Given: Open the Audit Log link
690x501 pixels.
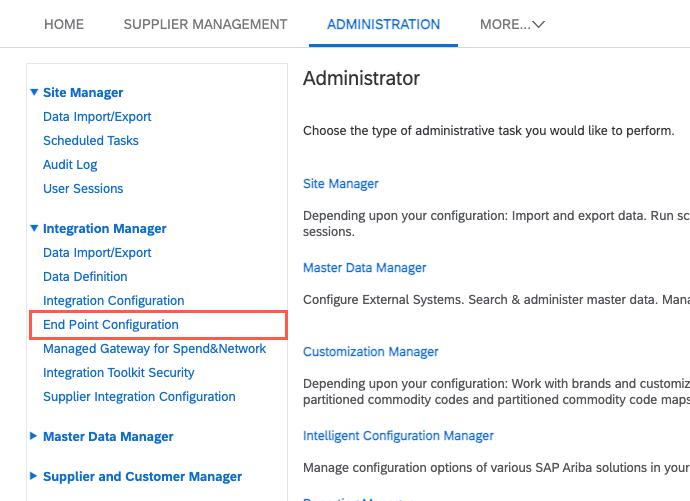Looking at the screenshot, I should click(70, 165).
